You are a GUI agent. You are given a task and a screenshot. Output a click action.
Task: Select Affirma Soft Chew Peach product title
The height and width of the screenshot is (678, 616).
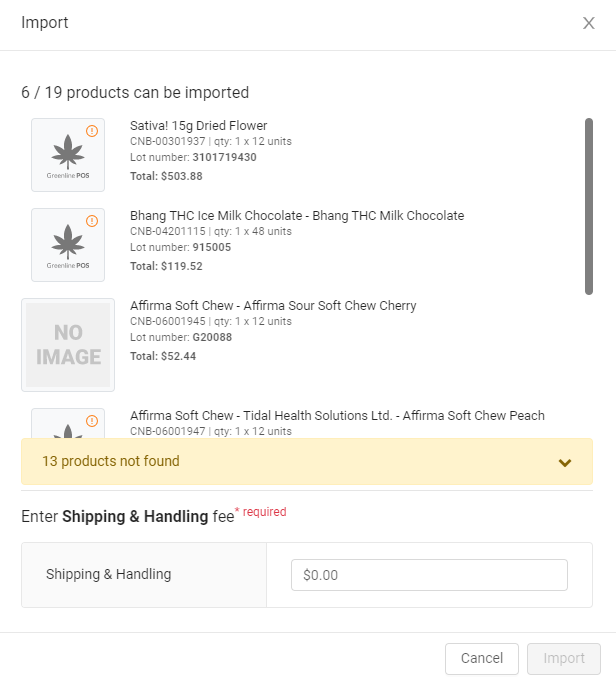tap(337, 416)
